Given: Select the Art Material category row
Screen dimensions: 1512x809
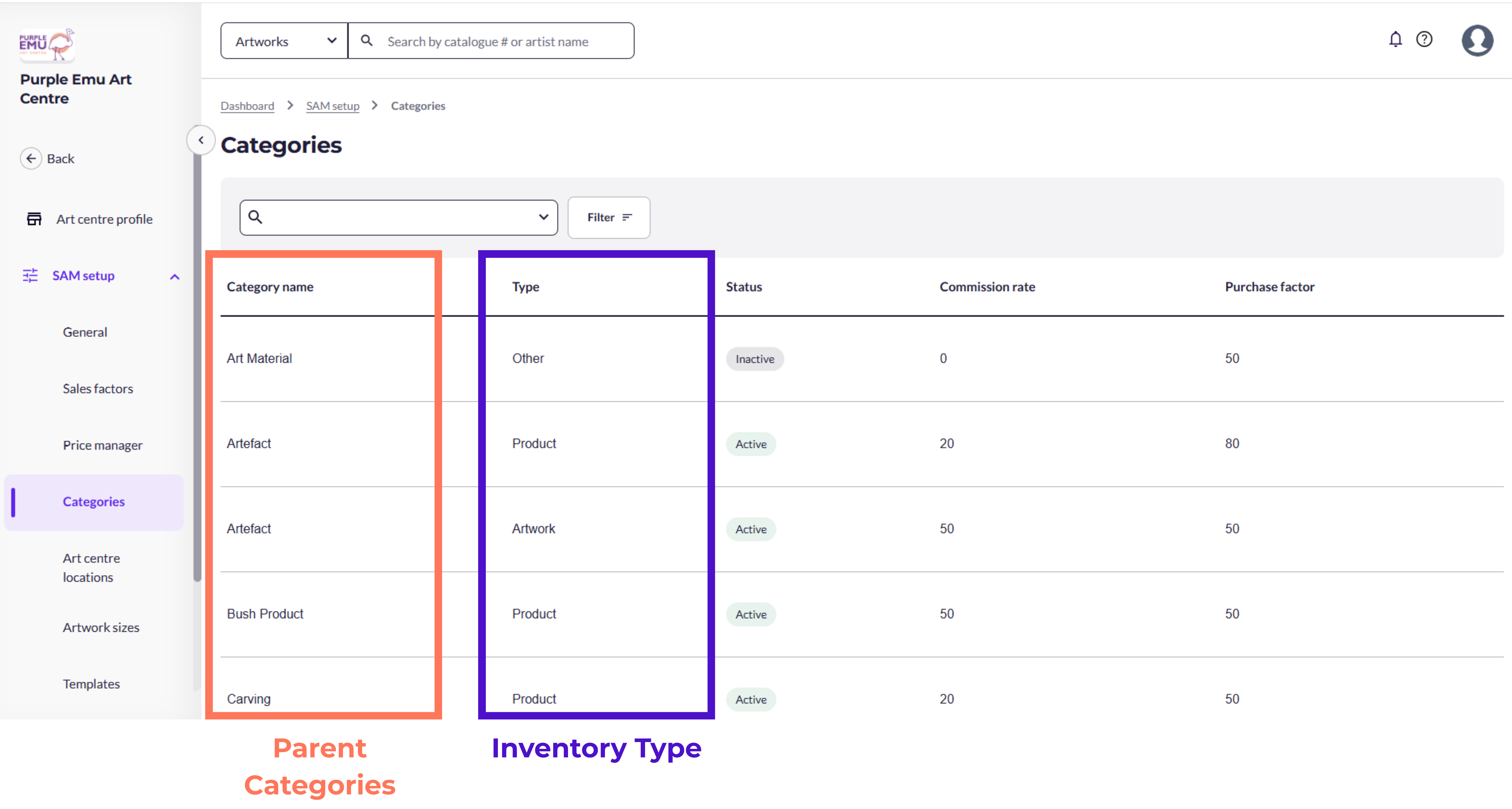Looking at the screenshot, I should coord(862,359).
